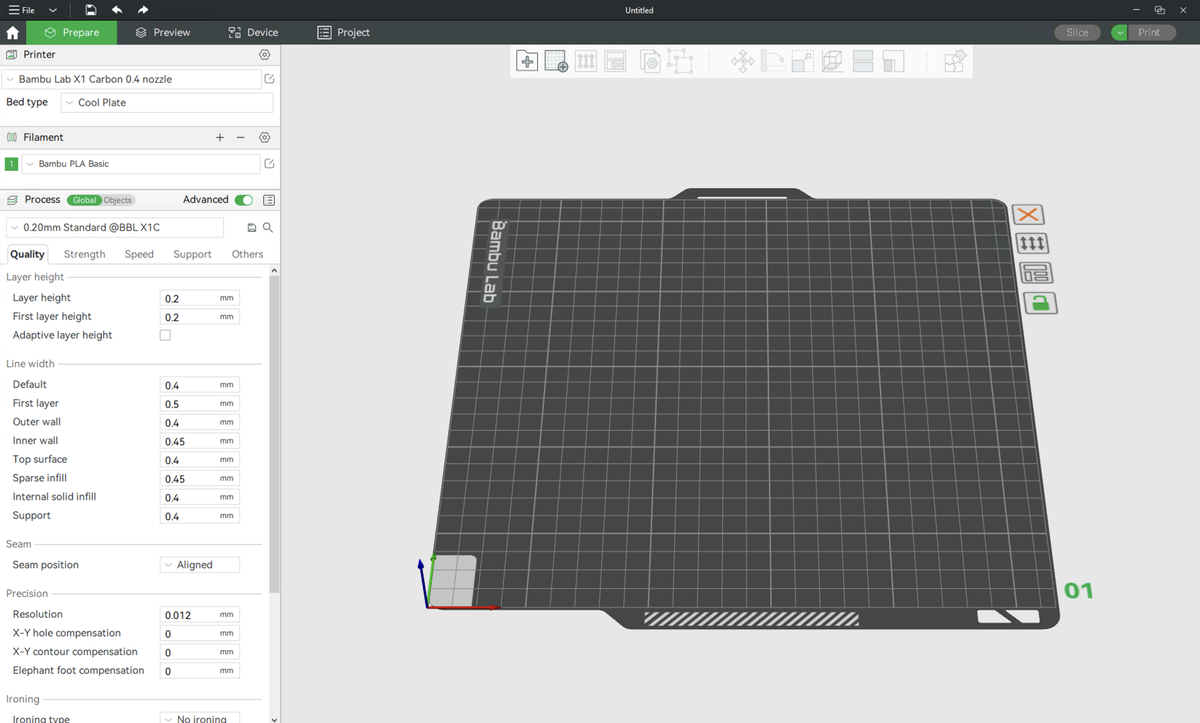This screenshot has width=1200, height=723.
Task: Enable the Adaptive layer height checkbox
Action: pos(165,335)
